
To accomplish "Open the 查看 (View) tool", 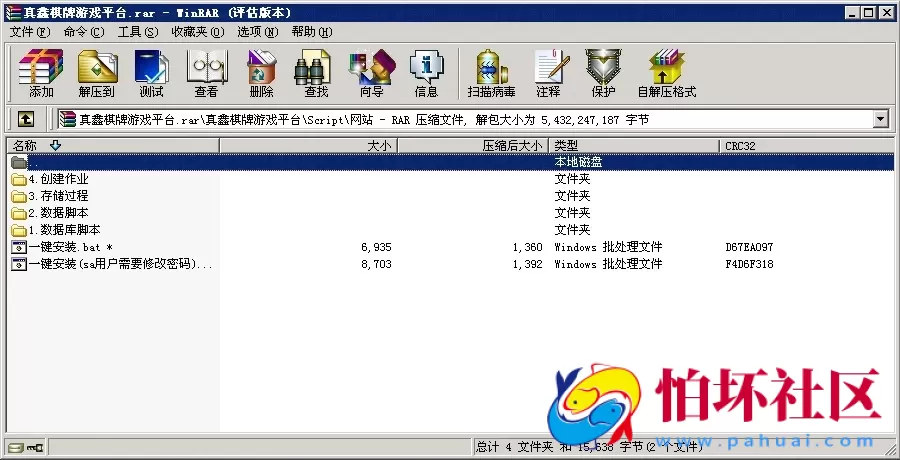I will pos(206,73).
